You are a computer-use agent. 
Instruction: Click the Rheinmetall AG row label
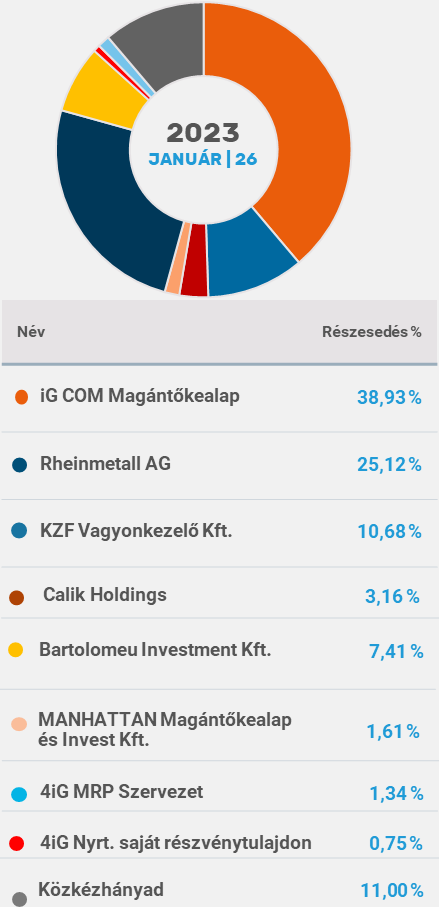105,464
